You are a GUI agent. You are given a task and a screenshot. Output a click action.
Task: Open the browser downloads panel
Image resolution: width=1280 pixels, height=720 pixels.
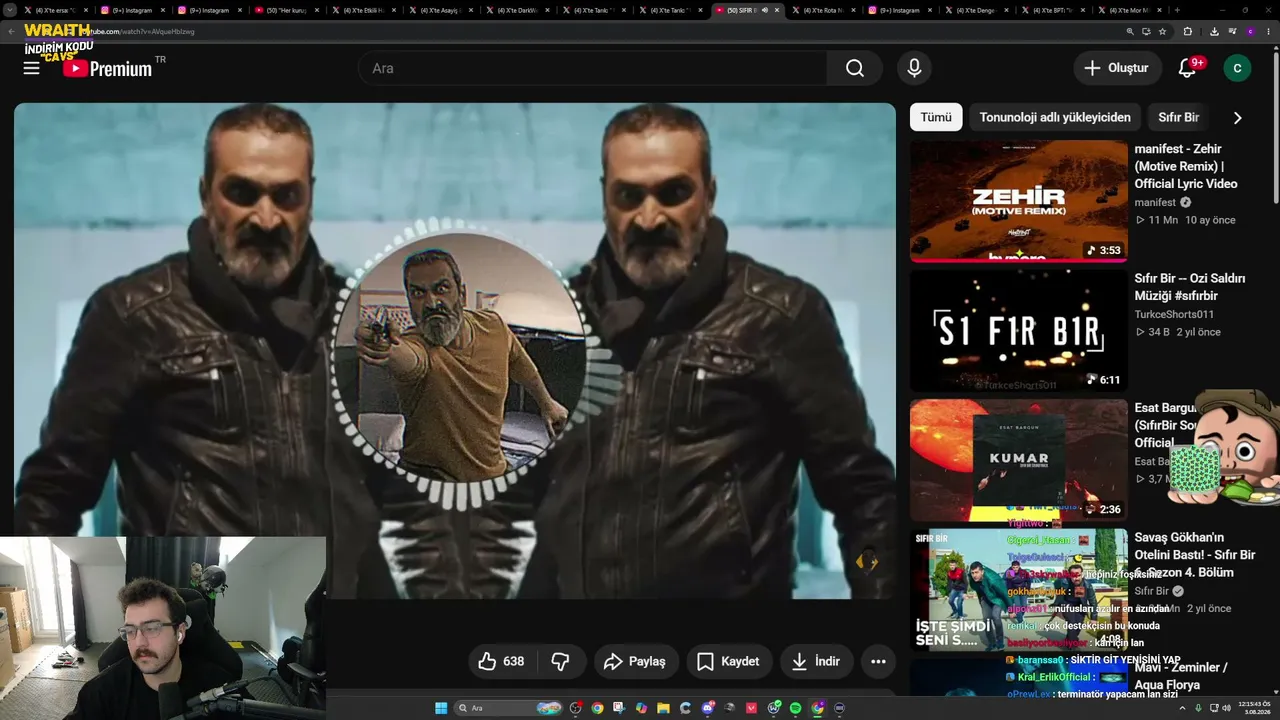tap(1213, 31)
